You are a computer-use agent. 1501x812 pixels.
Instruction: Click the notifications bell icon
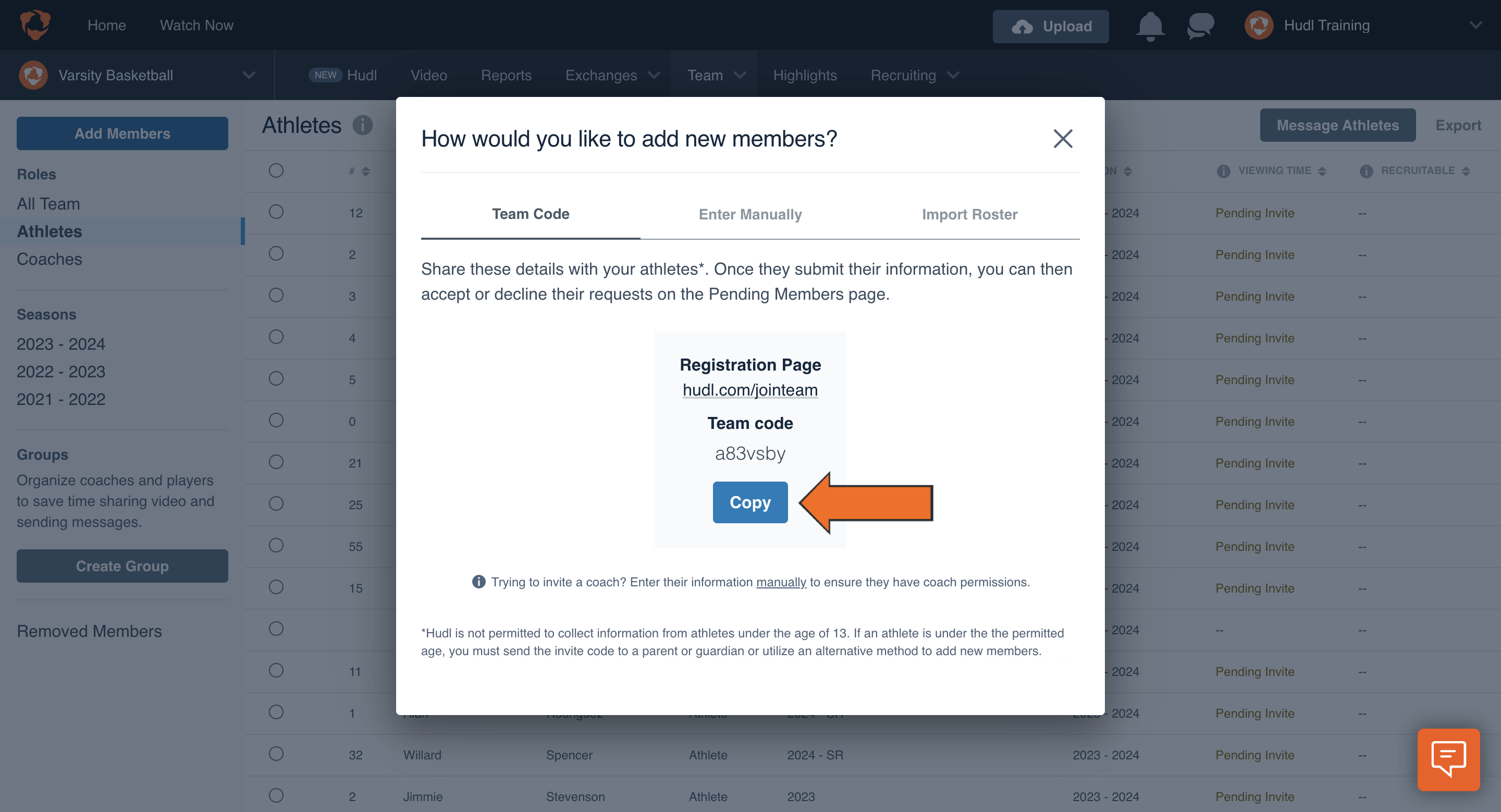tap(1150, 25)
